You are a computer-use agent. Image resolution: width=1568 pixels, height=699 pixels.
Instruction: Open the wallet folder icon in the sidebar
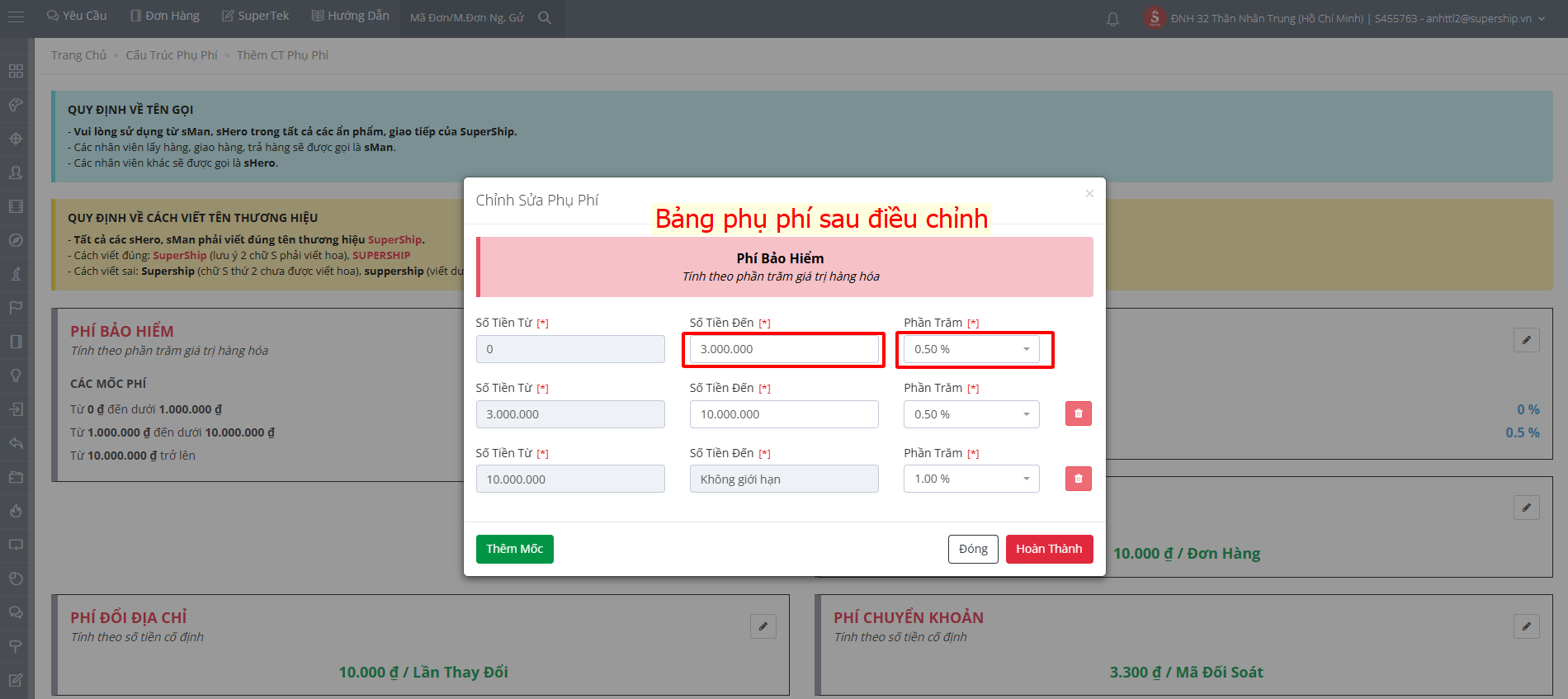pos(16,477)
